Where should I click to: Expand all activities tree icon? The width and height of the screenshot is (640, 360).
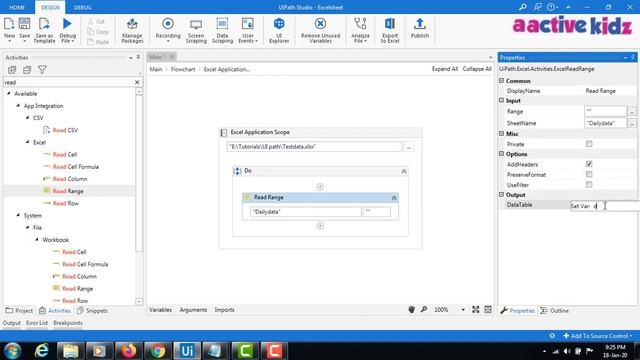click(12, 70)
